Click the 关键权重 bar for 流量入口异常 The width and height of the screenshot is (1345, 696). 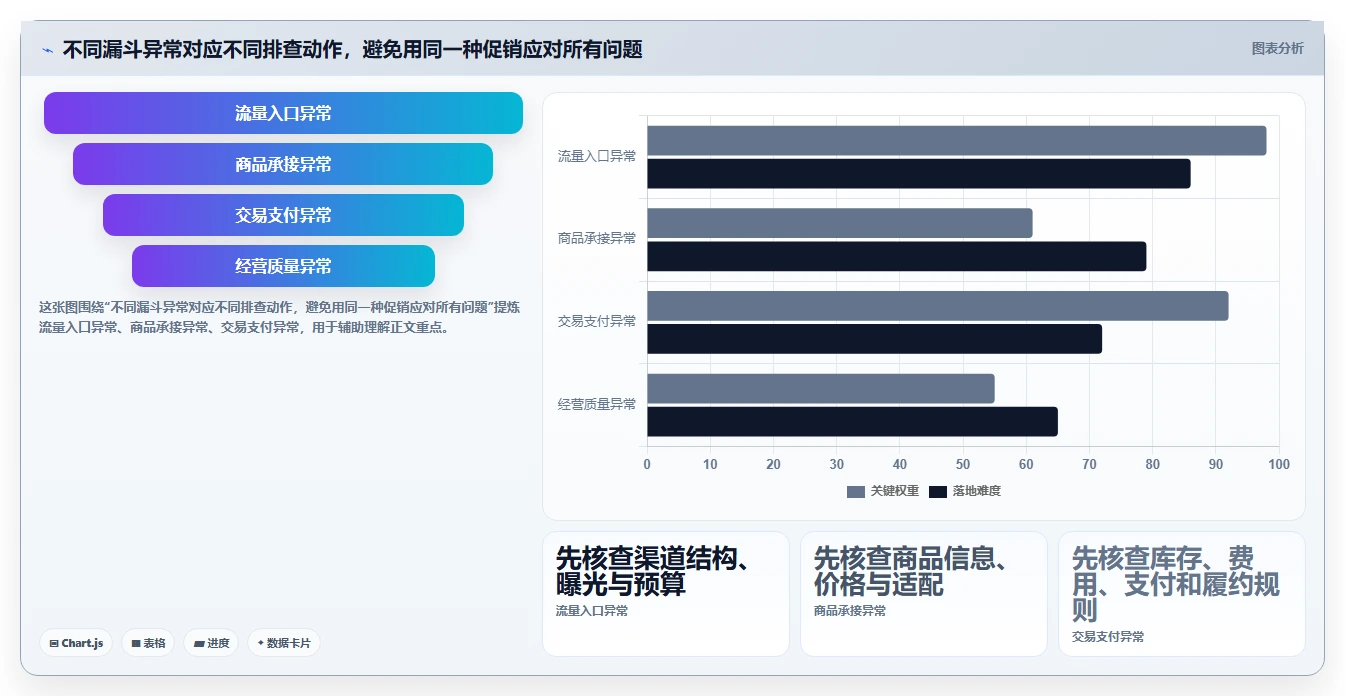pos(956,141)
